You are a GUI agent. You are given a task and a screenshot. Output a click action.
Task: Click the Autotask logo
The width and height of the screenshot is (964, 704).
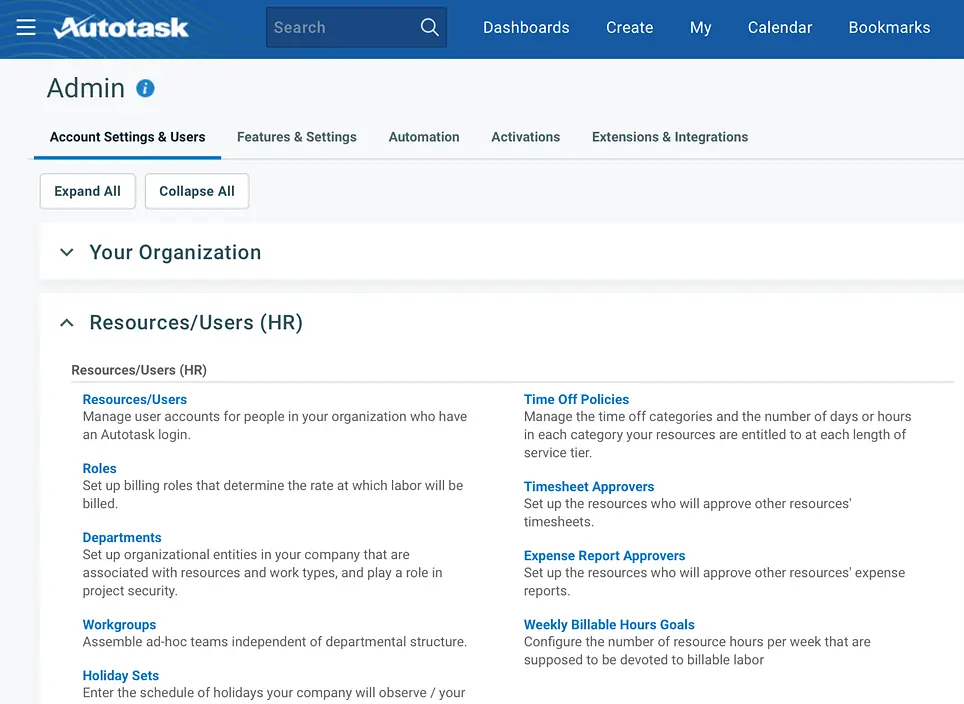coord(121,27)
